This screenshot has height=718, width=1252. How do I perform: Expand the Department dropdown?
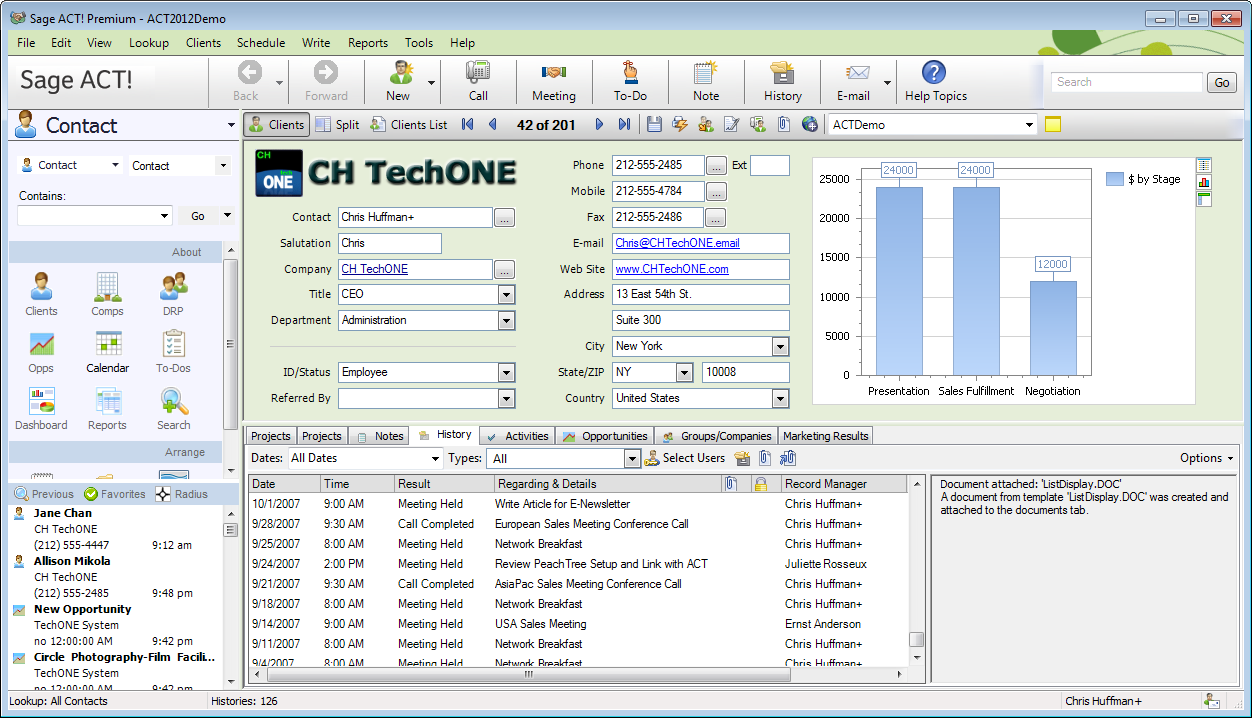[507, 321]
